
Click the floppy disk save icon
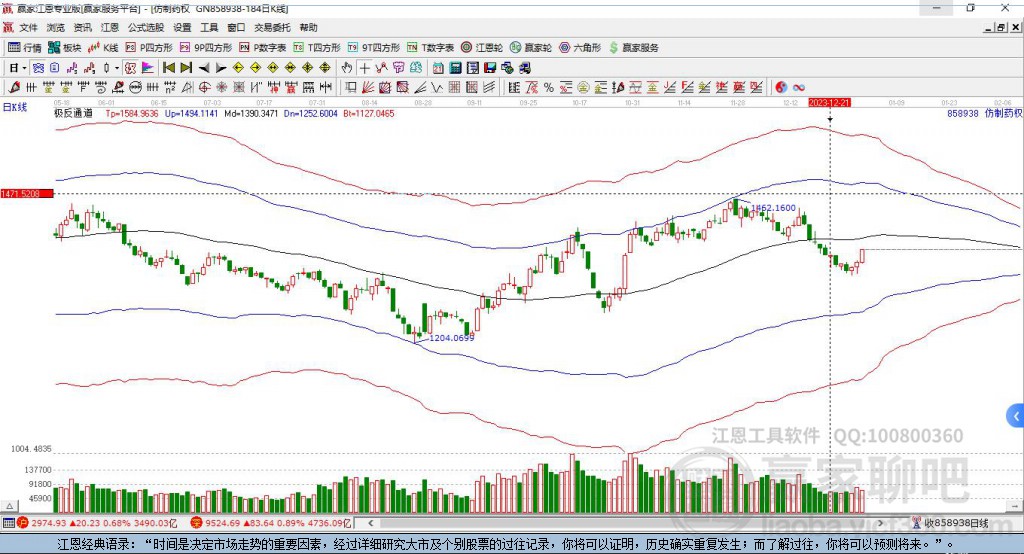pos(490,68)
